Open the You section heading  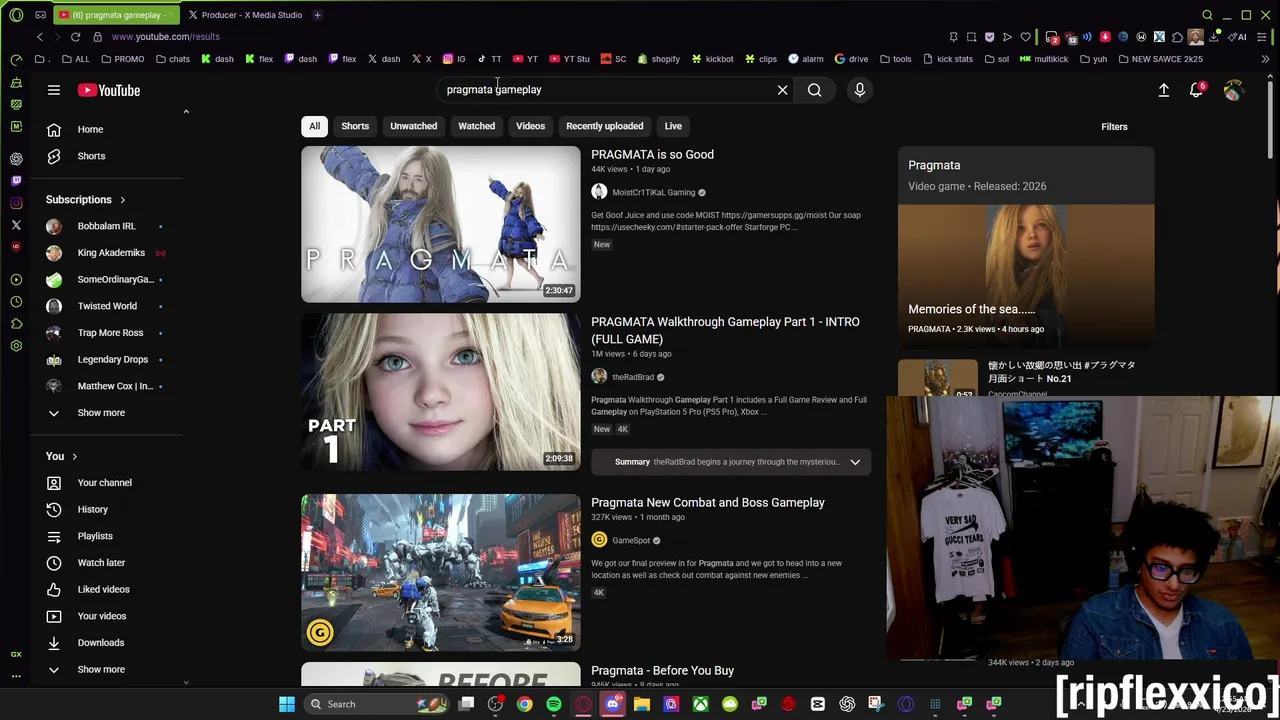tap(61, 456)
